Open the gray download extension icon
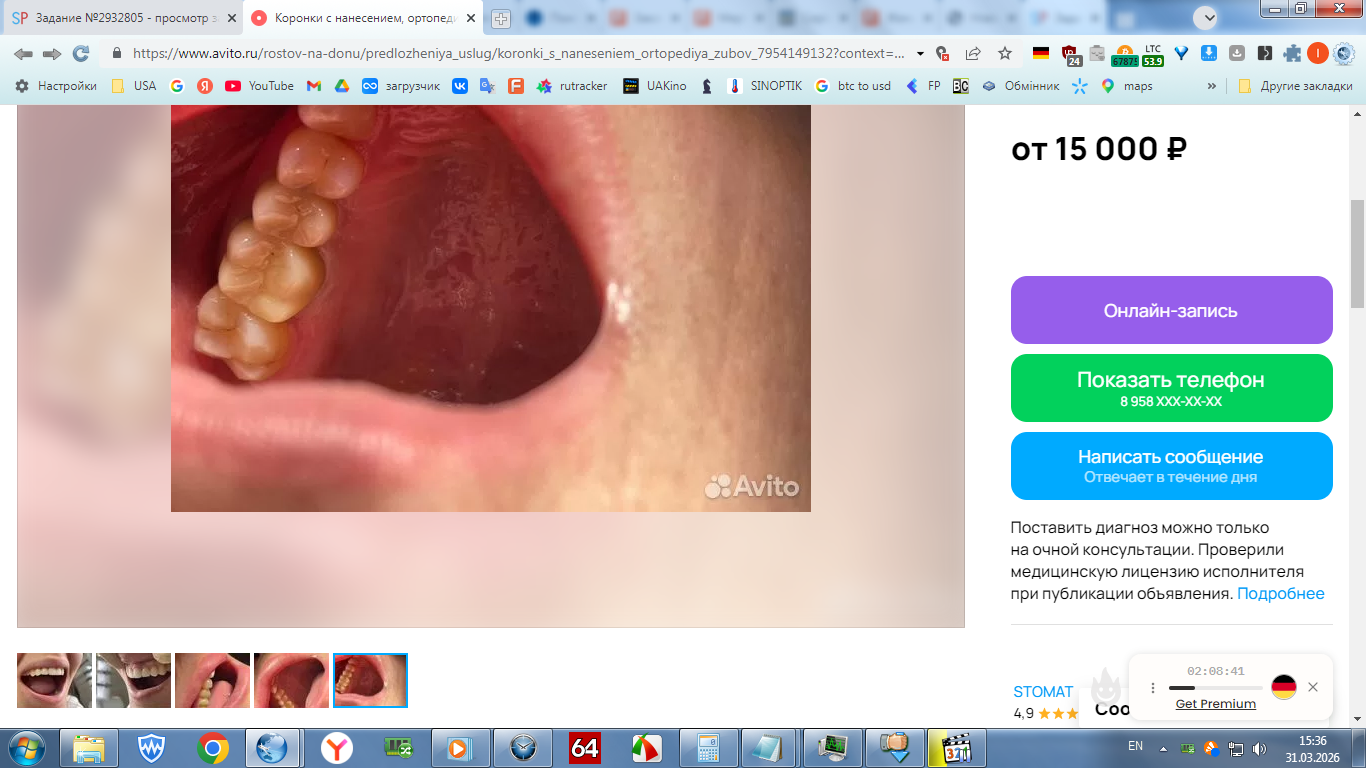 point(1237,53)
